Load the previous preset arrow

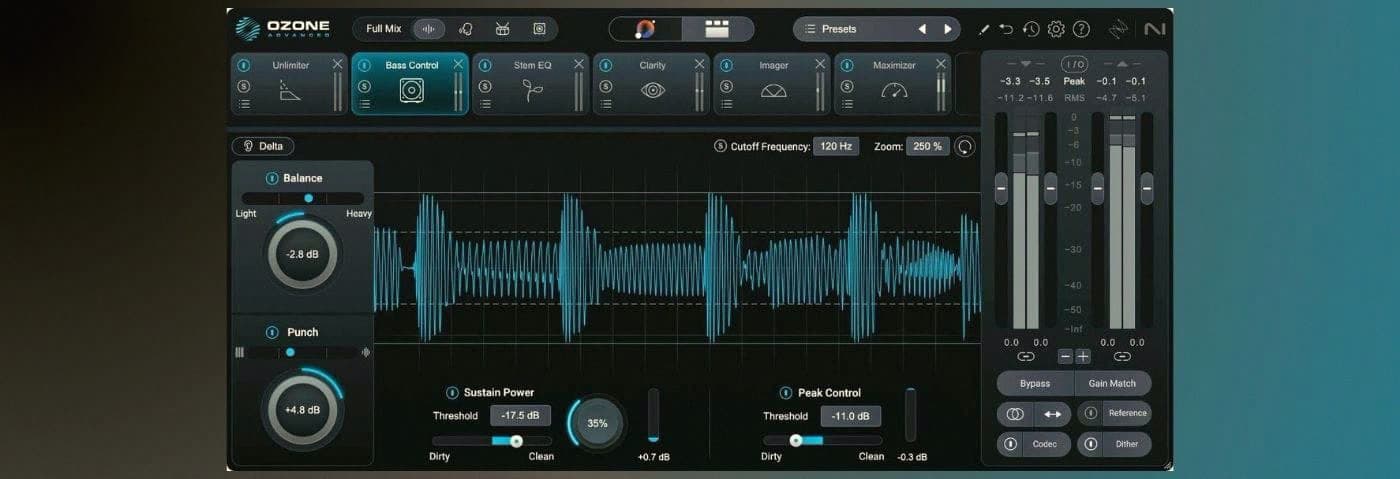point(922,29)
